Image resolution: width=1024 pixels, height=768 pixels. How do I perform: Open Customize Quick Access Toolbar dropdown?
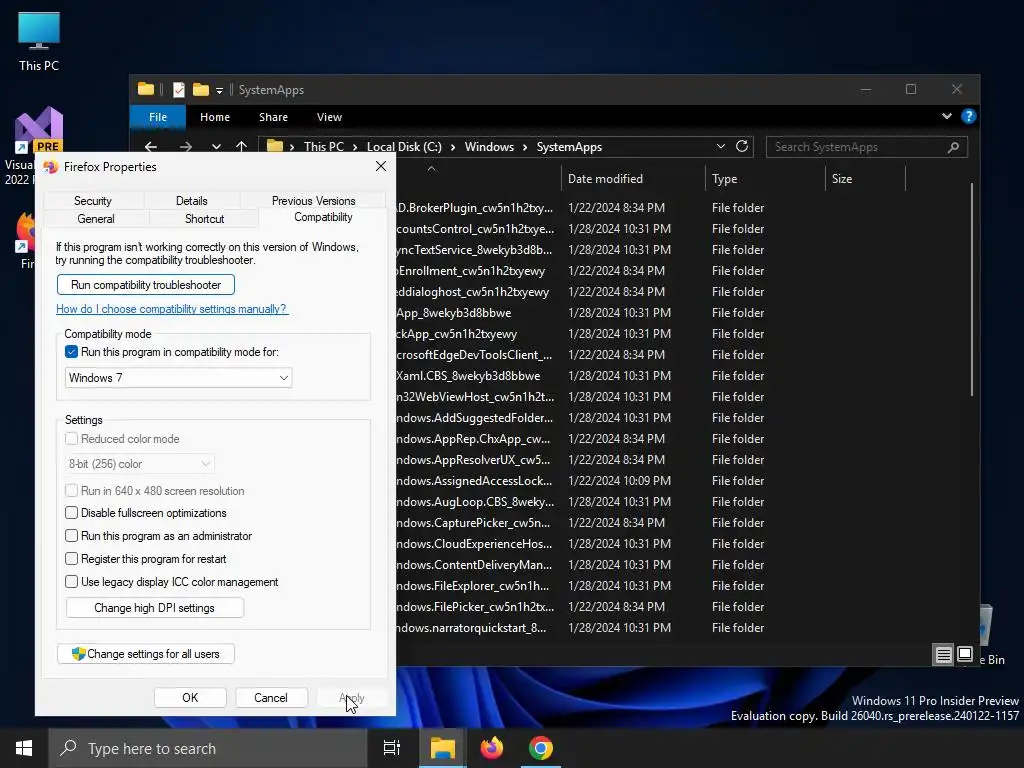[219, 90]
